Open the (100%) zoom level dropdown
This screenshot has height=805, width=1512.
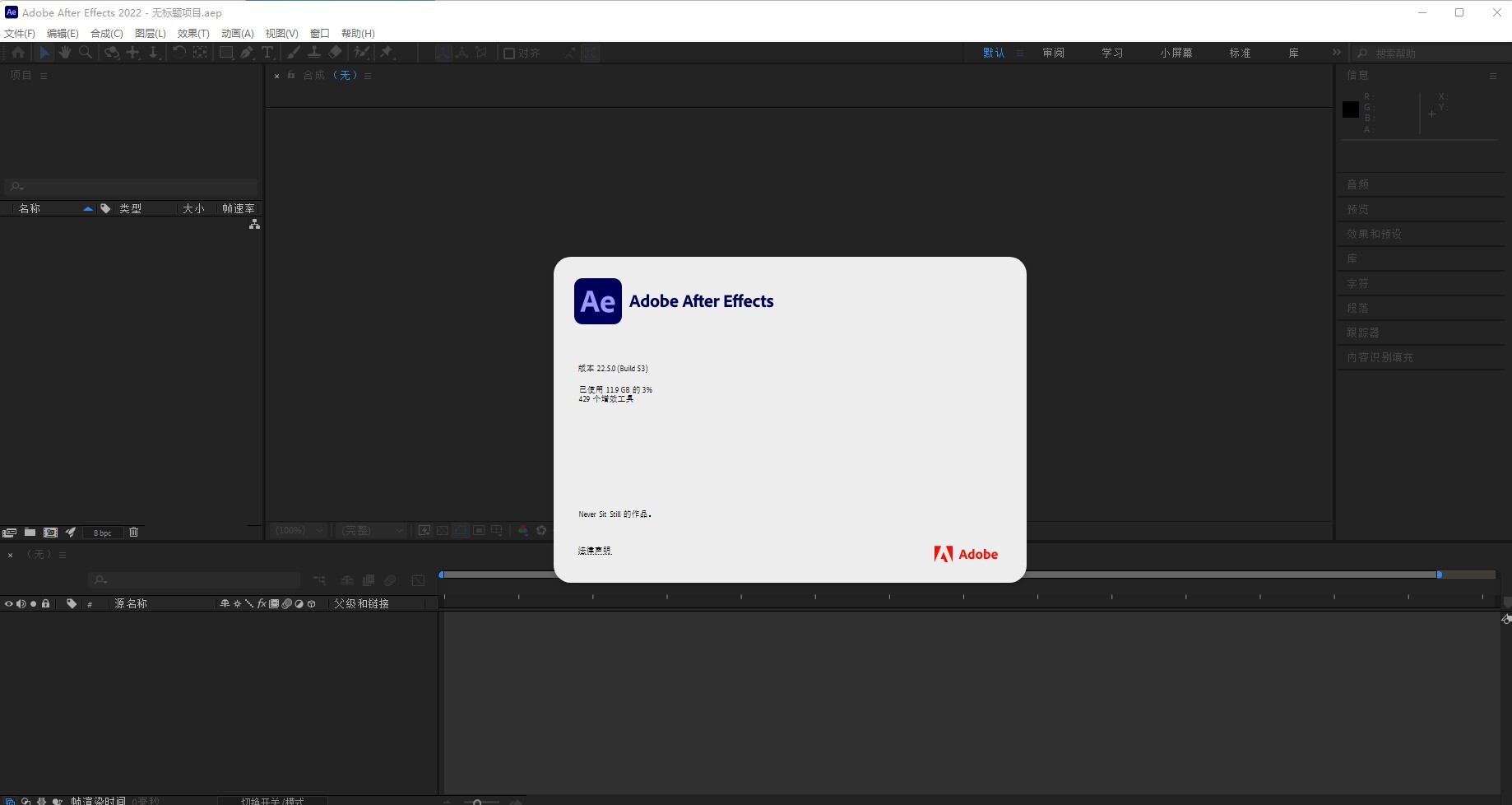pos(297,530)
